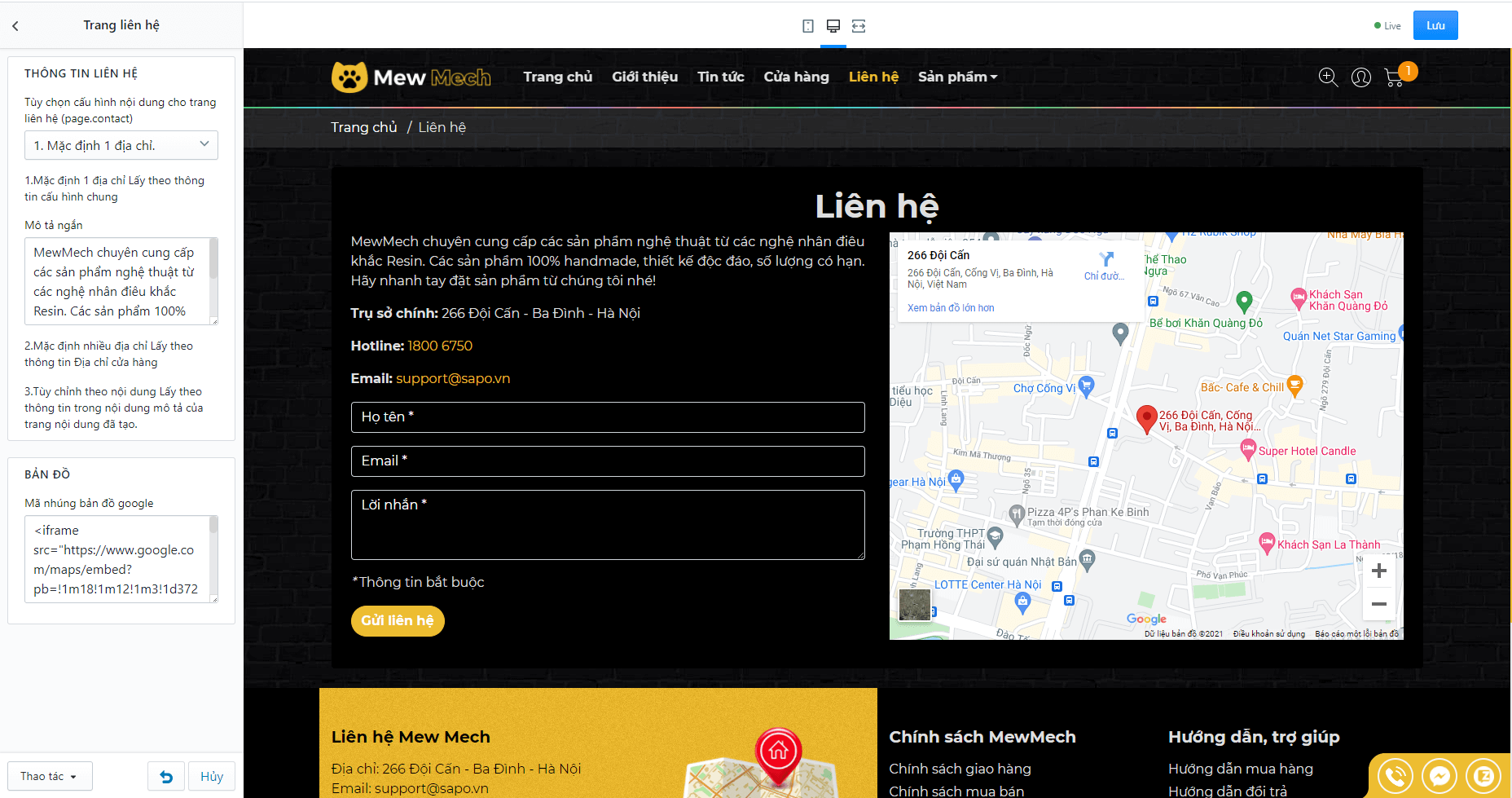Click the 'Chính sách MewMech' footer heading
This screenshot has height=798, width=1512.
982,737
